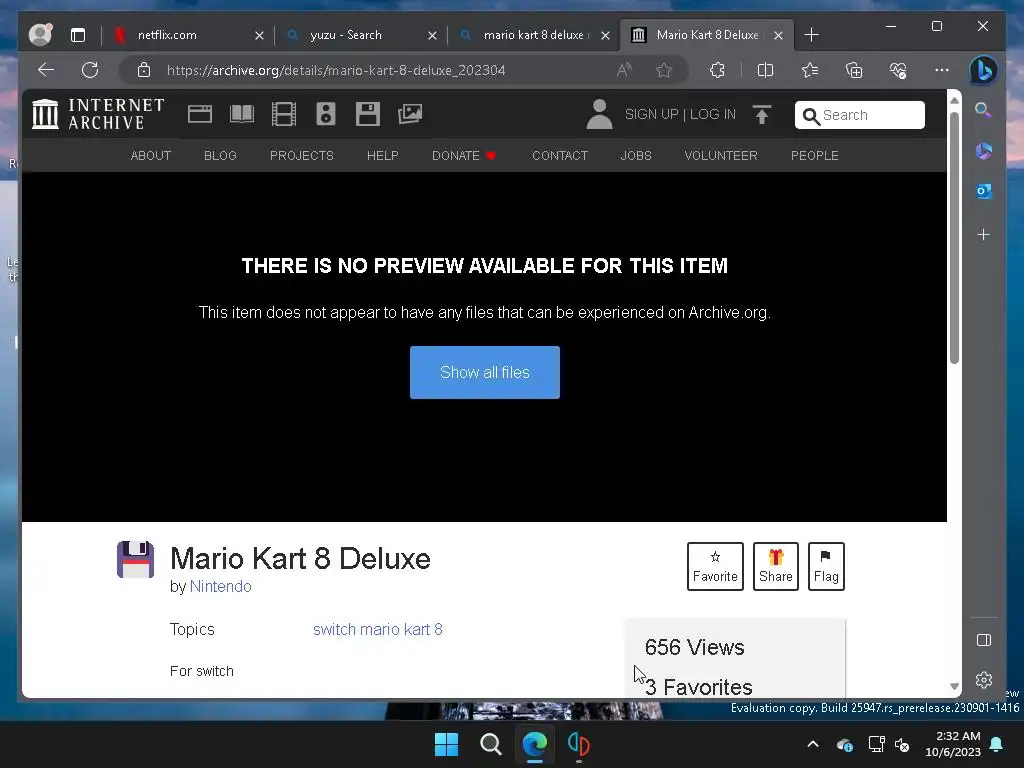The image size is (1024, 768).
Task: Open Read Aloud icon in address bar
Action: coord(624,70)
